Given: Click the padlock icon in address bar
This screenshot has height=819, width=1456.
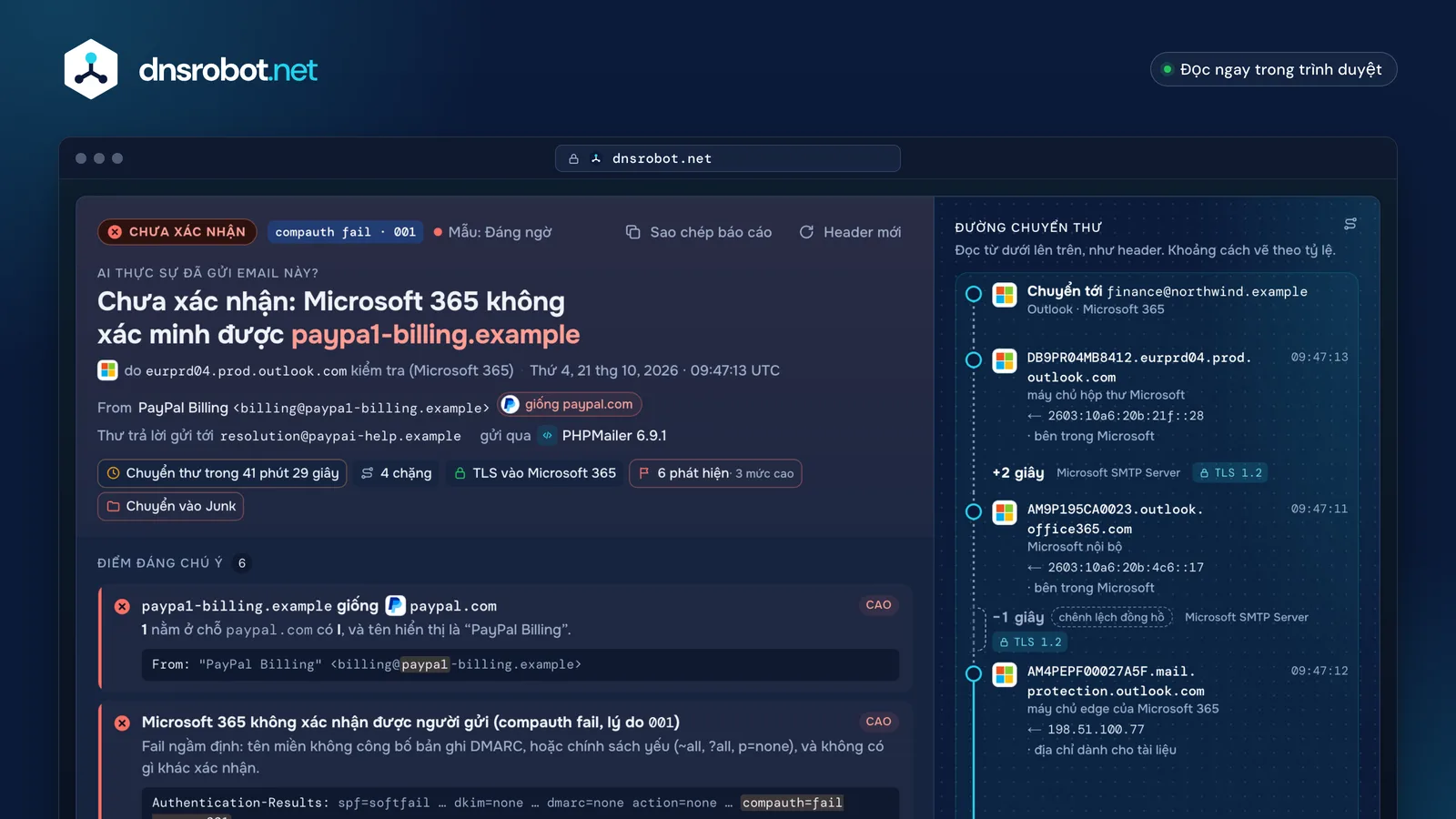Looking at the screenshot, I should pyautogui.click(x=573, y=158).
